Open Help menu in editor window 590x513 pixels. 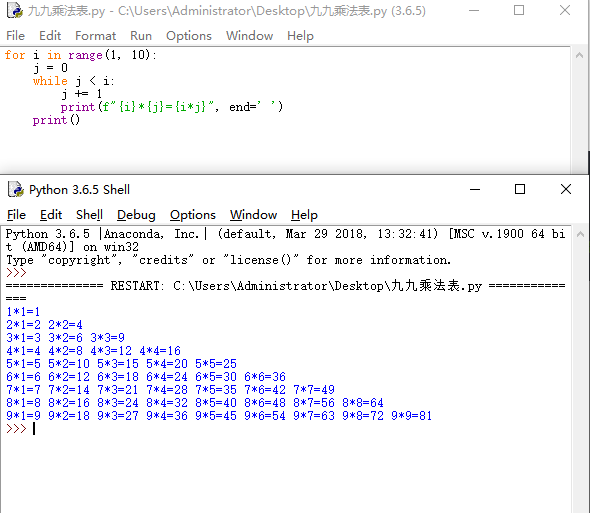pos(300,36)
